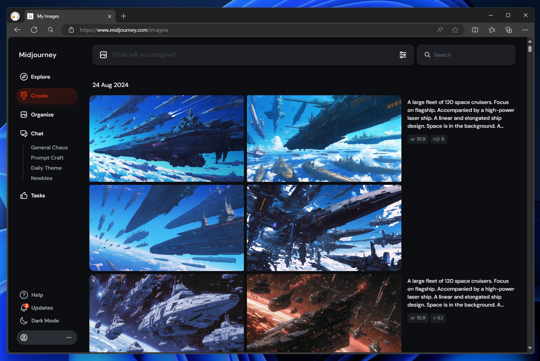Focus the 'What will you imagine?' prompt field
Screen dimensions: 540x361
(x=253, y=55)
